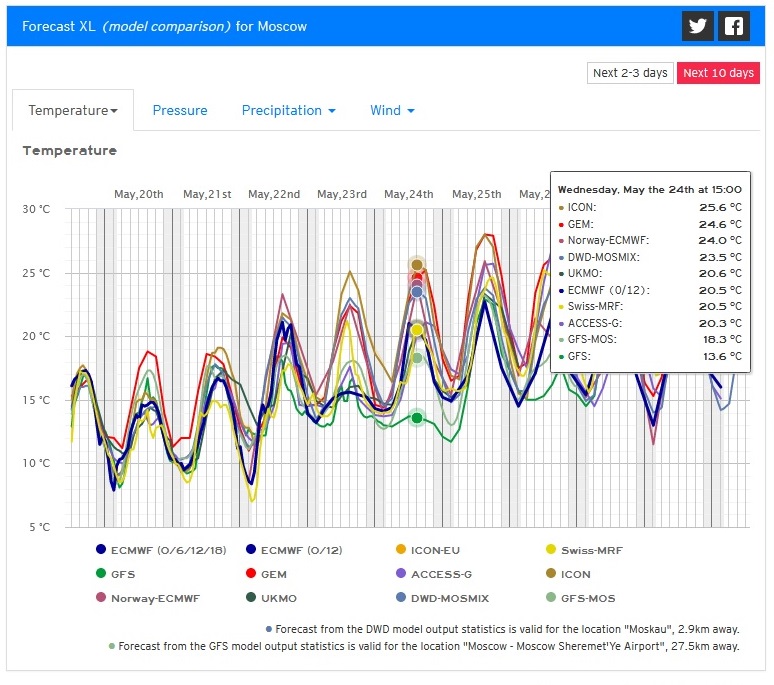Click the 30 °C axis label
This screenshot has height=685, width=774.
[x=36, y=209]
